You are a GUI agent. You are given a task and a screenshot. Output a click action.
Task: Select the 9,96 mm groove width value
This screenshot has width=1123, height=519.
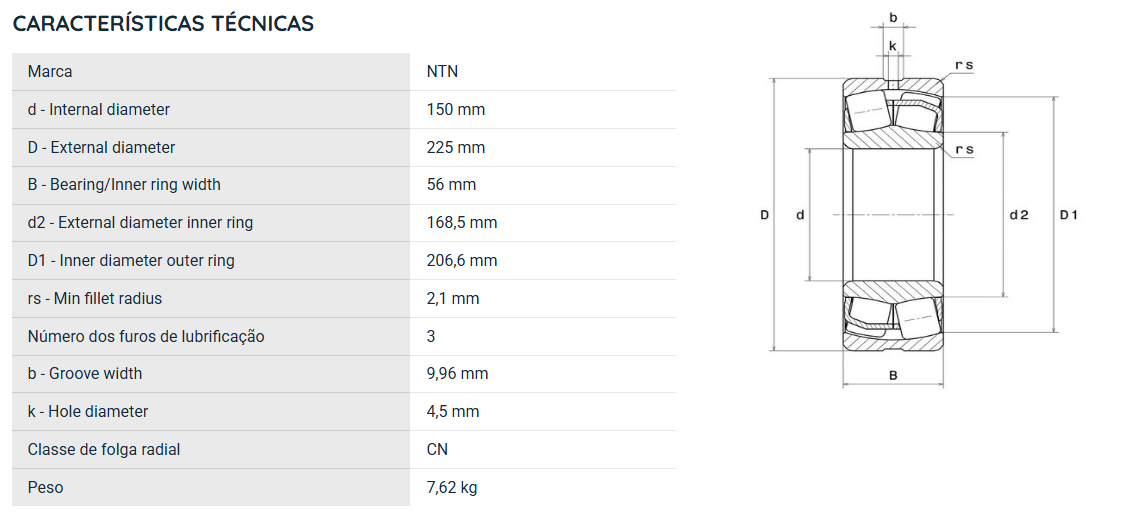coord(458,374)
